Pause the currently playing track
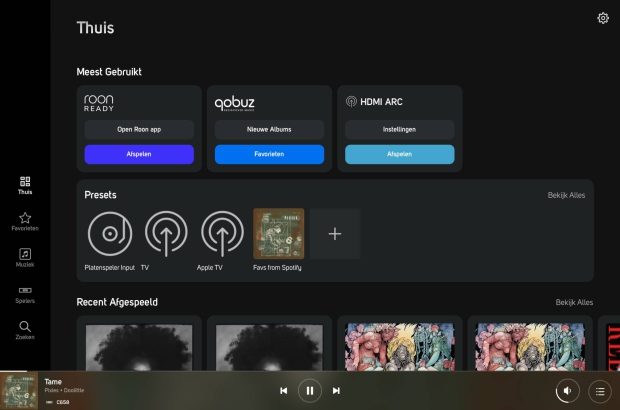This screenshot has height=410, width=620. [310, 391]
